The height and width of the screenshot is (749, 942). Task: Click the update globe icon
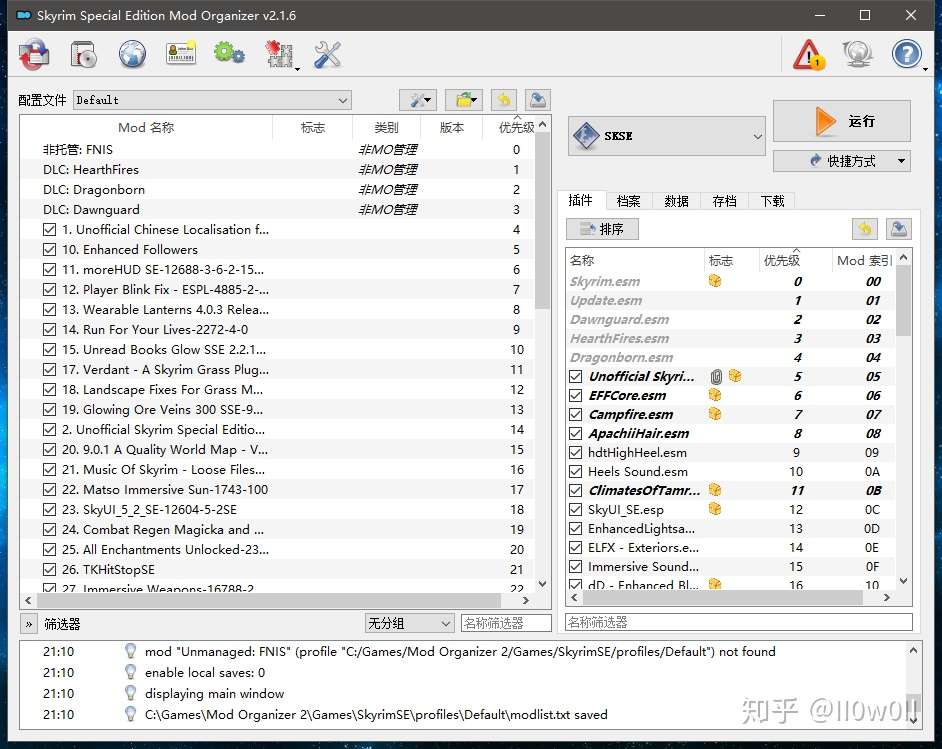(857, 53)
